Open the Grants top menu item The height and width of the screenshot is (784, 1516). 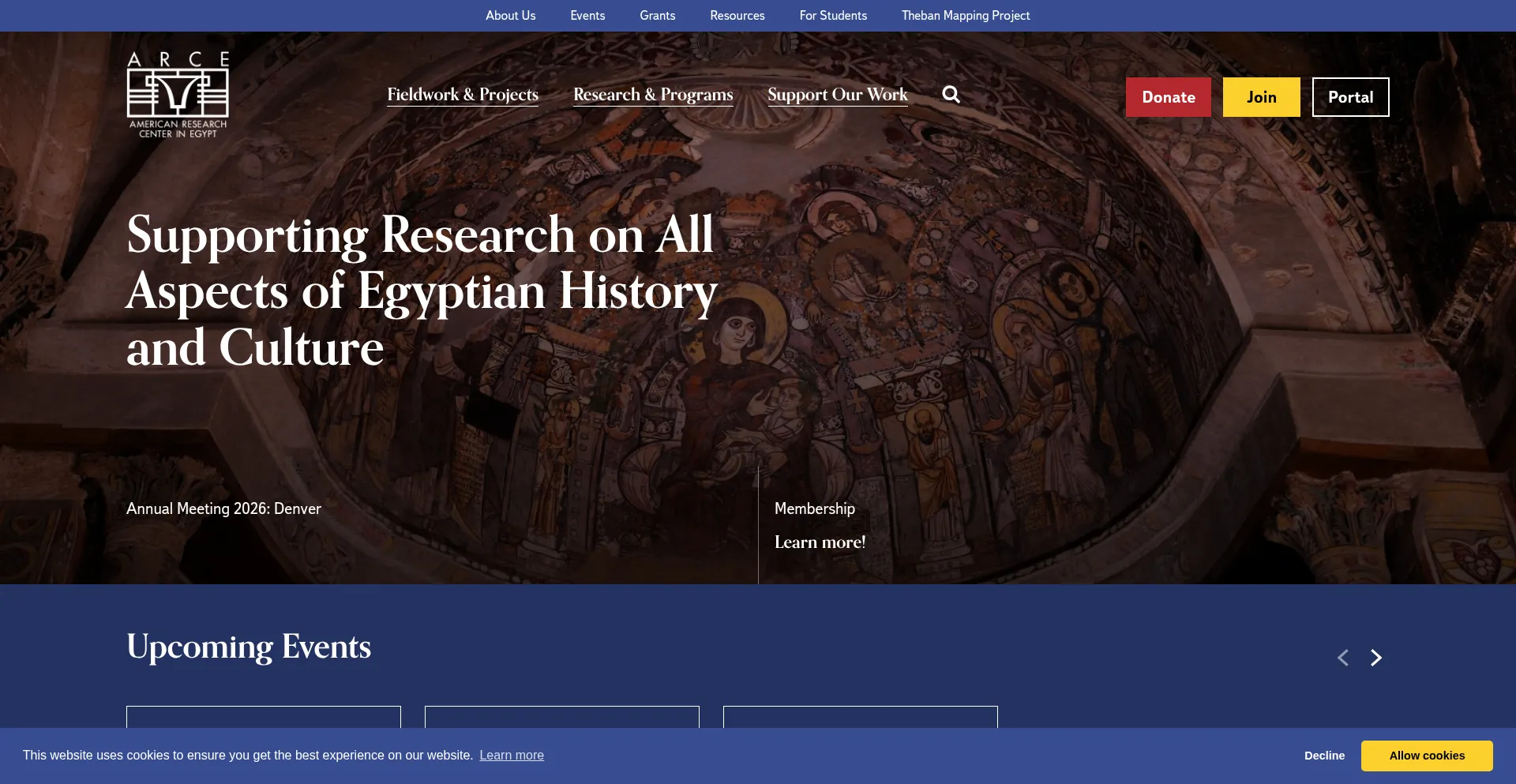pyautogui.click(x=657, y=16)
